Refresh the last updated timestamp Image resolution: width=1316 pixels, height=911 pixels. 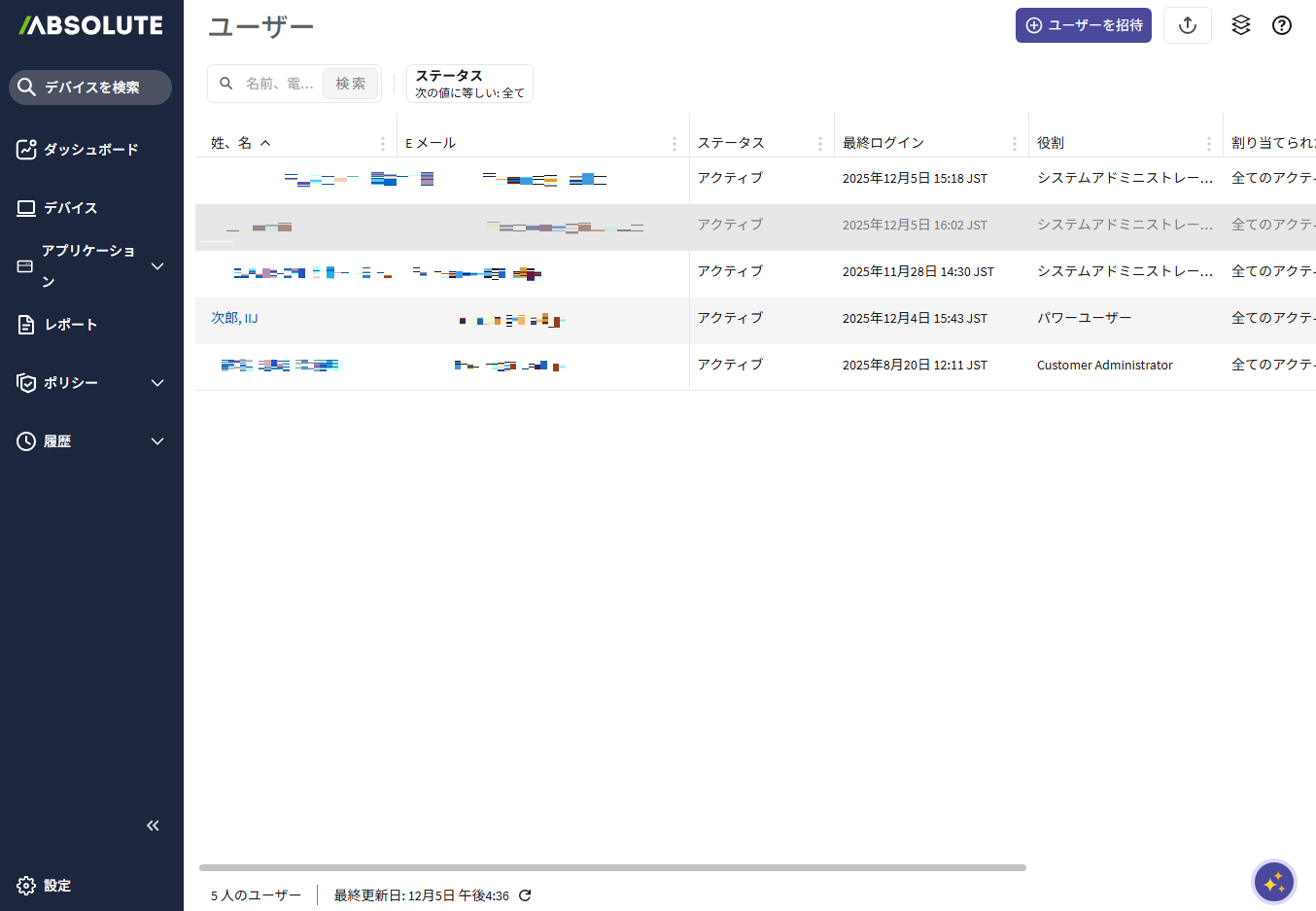click(525, 895)
